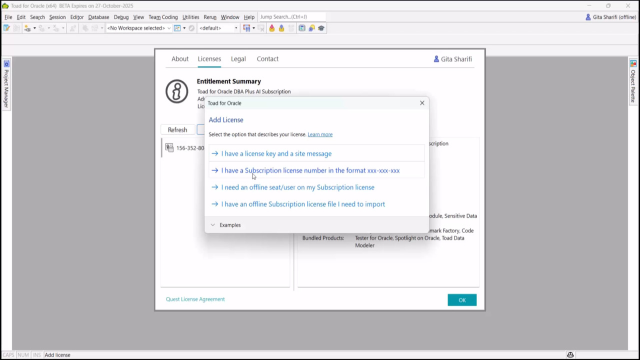Click the Bundled Products label
Viewport: 640px width, 360px height.
(323, 238)
